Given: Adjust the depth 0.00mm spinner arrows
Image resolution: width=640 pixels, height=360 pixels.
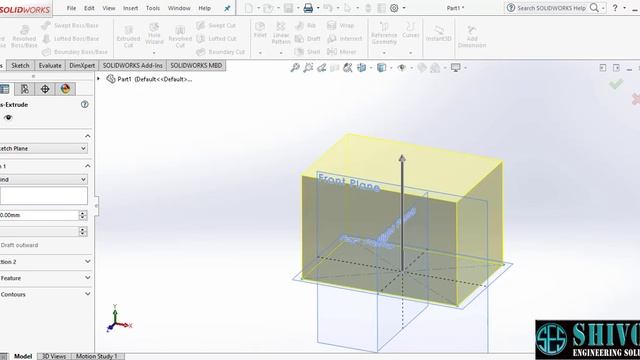Looking at the screenshot, I should [x=83, y=215].
